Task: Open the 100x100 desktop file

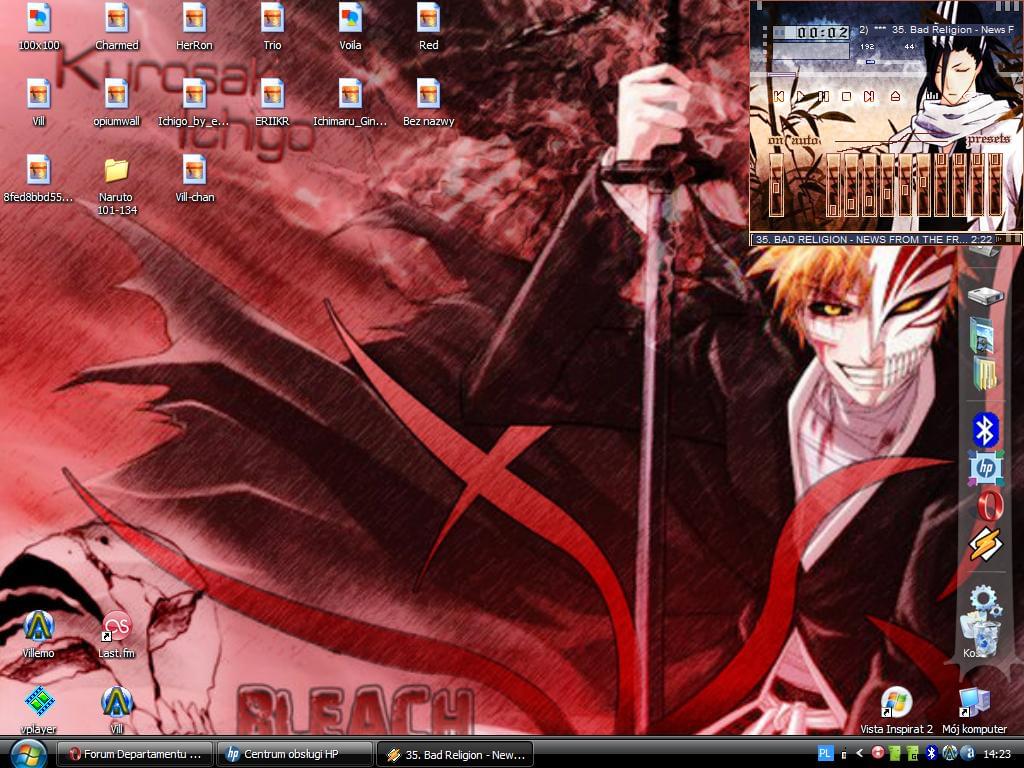Action: pyautogui.click(x=39, y=27)
